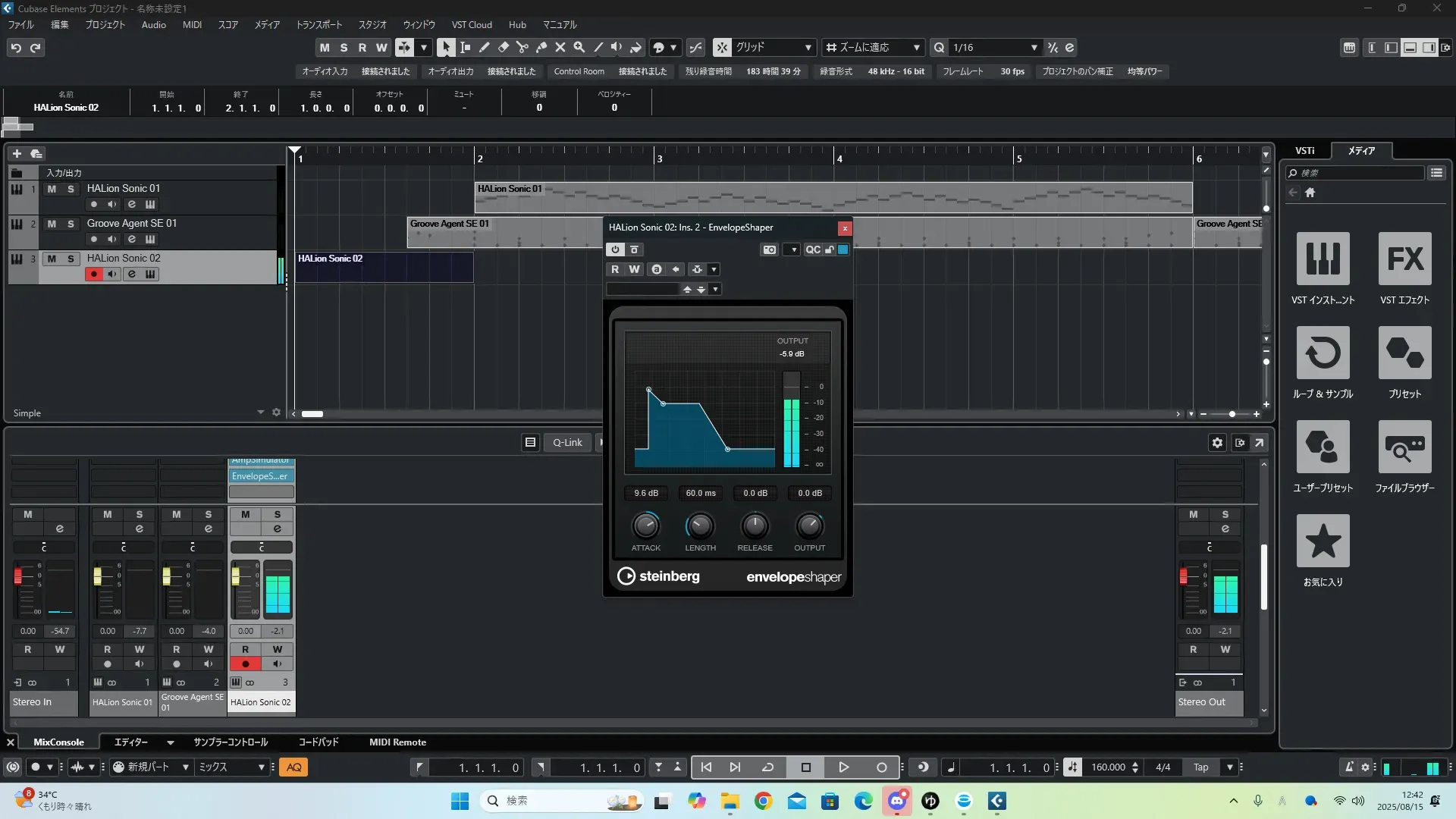Click the Q-Link button in MixConsole
This screenshot has height=819, width=1456.
[566, 442]
